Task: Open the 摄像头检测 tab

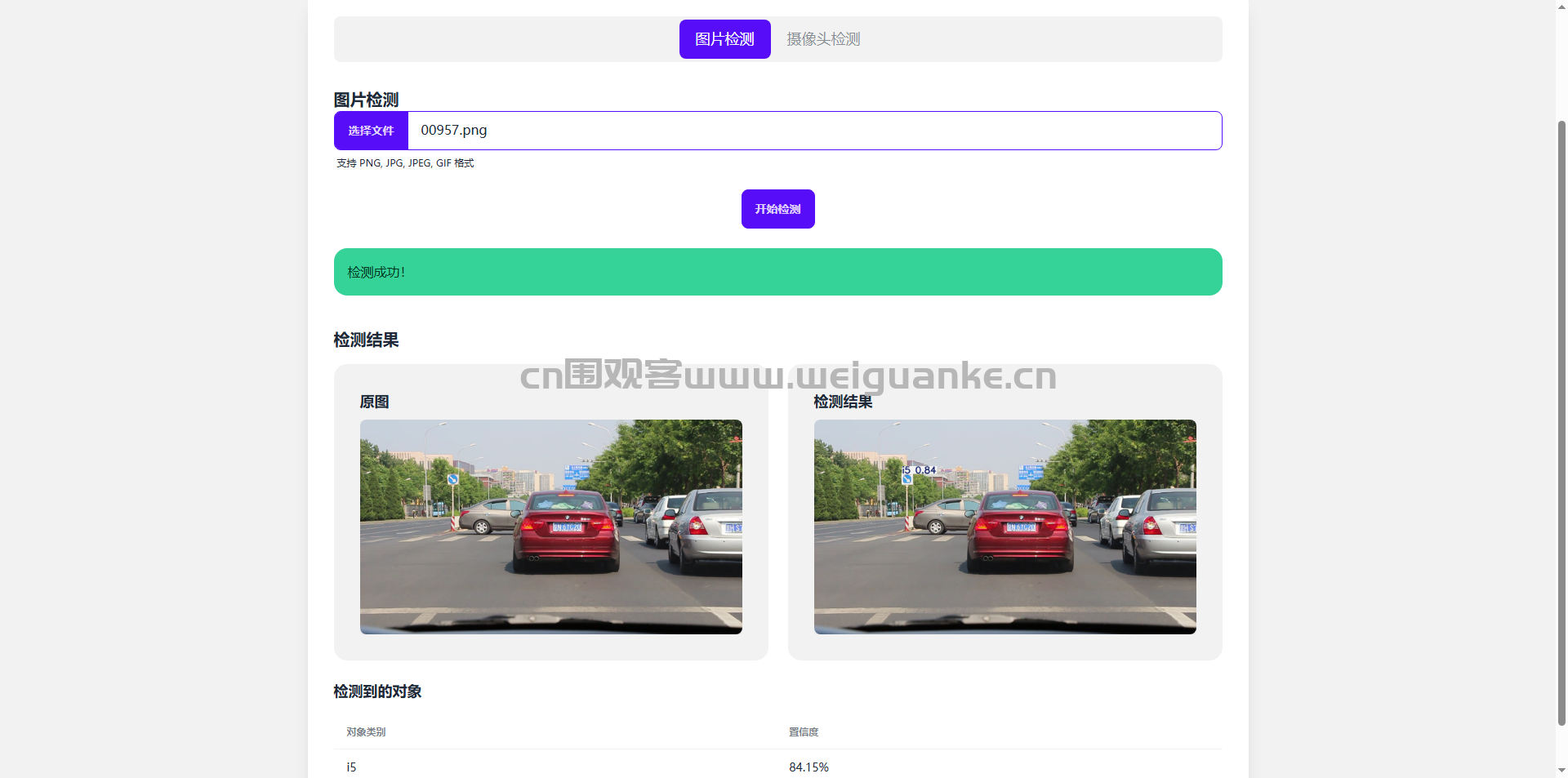Action: coord(822,39)
